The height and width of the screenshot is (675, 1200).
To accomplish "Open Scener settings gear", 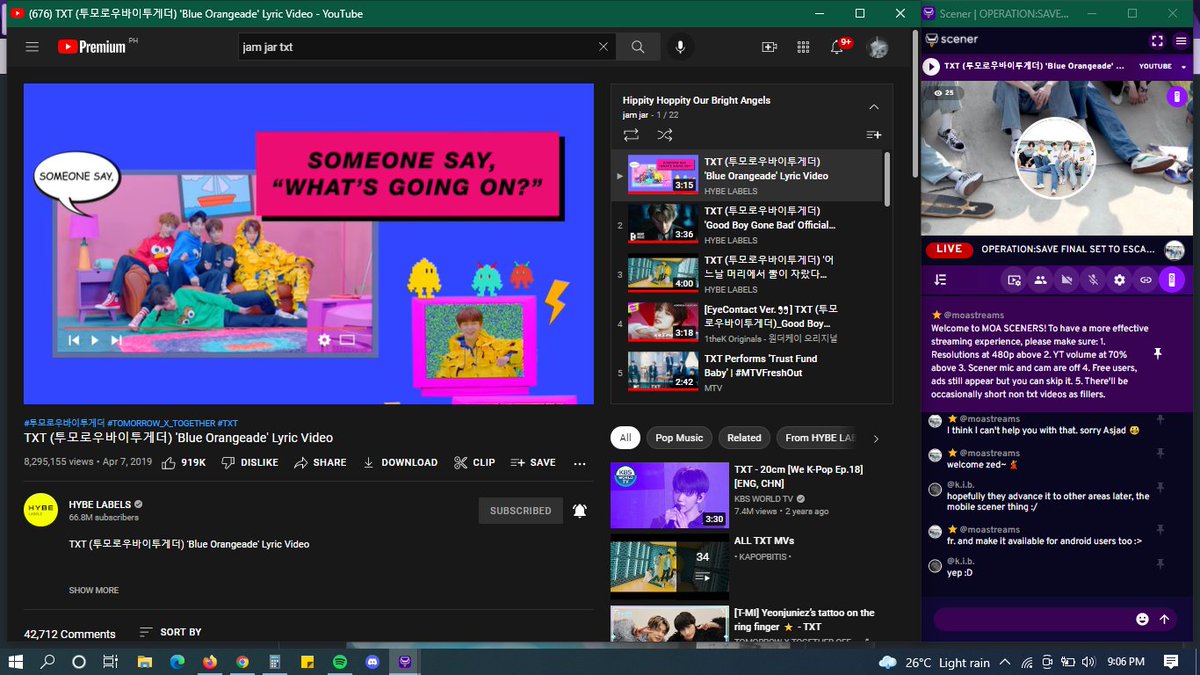I will tap(1120, 280).
